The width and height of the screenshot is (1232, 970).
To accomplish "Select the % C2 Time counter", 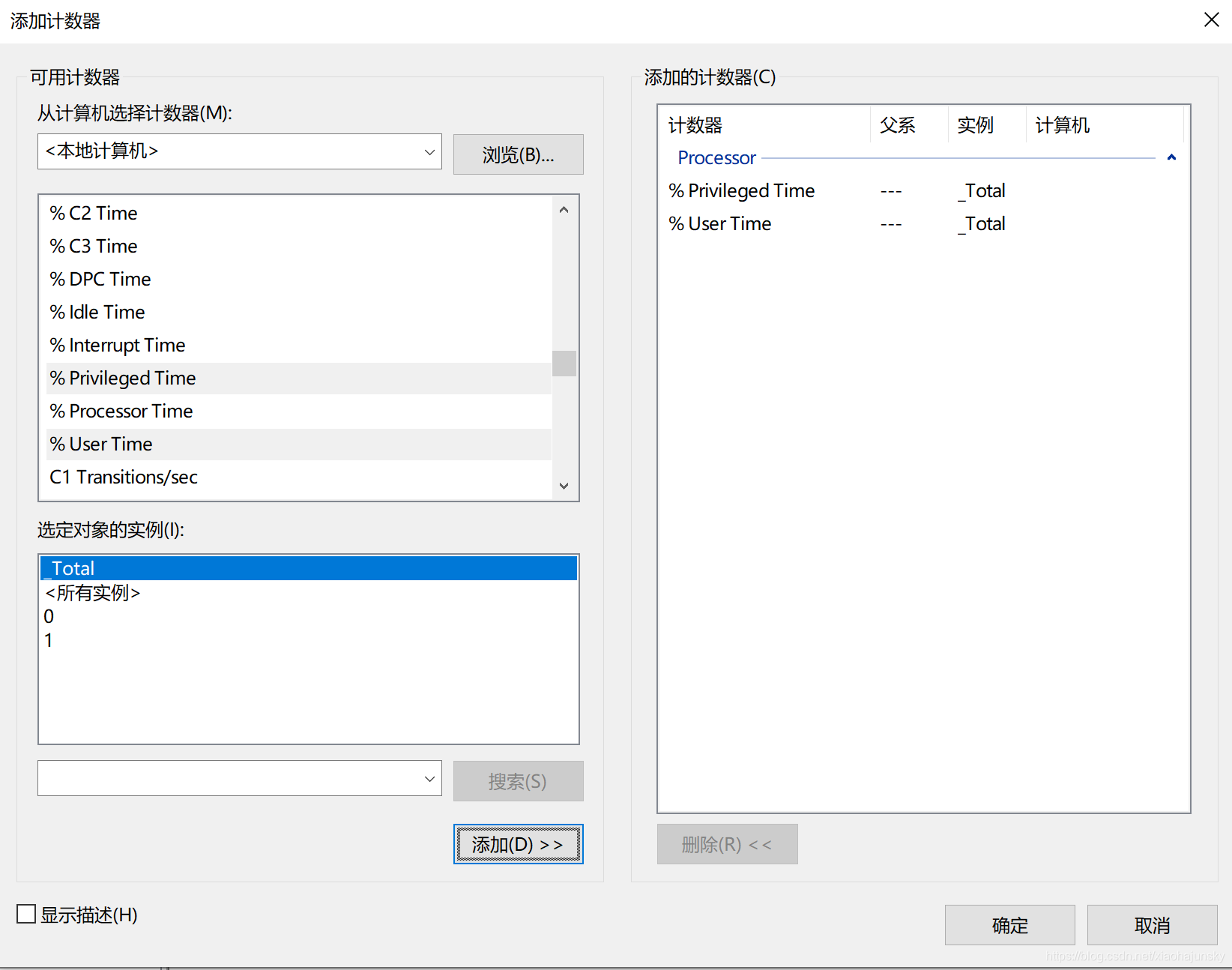I will click(93, 213).
